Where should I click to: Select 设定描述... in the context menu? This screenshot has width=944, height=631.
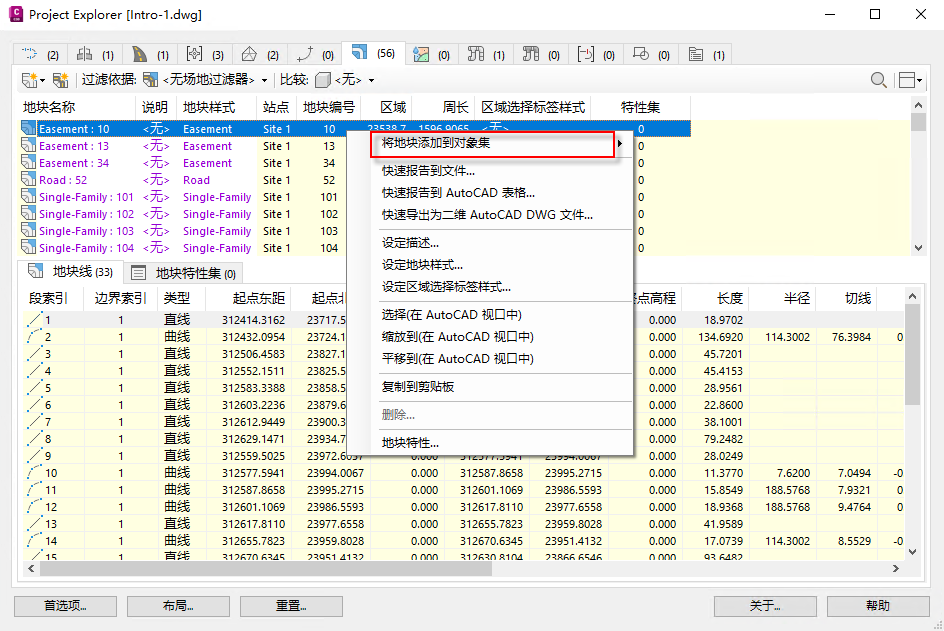410,243
